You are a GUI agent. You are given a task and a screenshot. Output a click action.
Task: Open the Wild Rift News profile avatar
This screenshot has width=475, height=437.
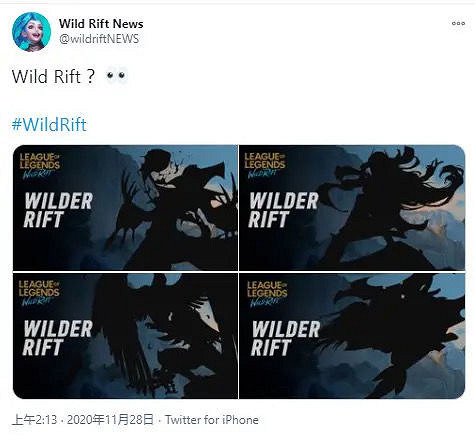(31, 32)
